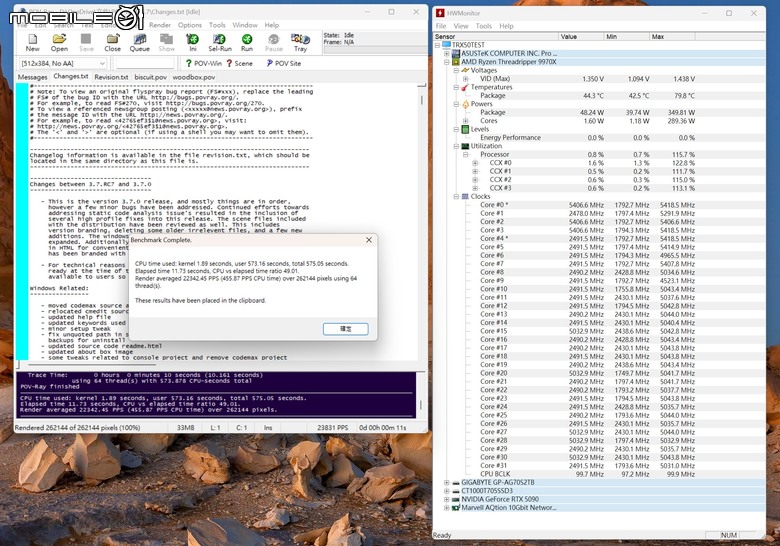This screenshot has width=780, height=546.
Task: Select the CT1000T705SSD3 drive row
Action: point(599,491)
